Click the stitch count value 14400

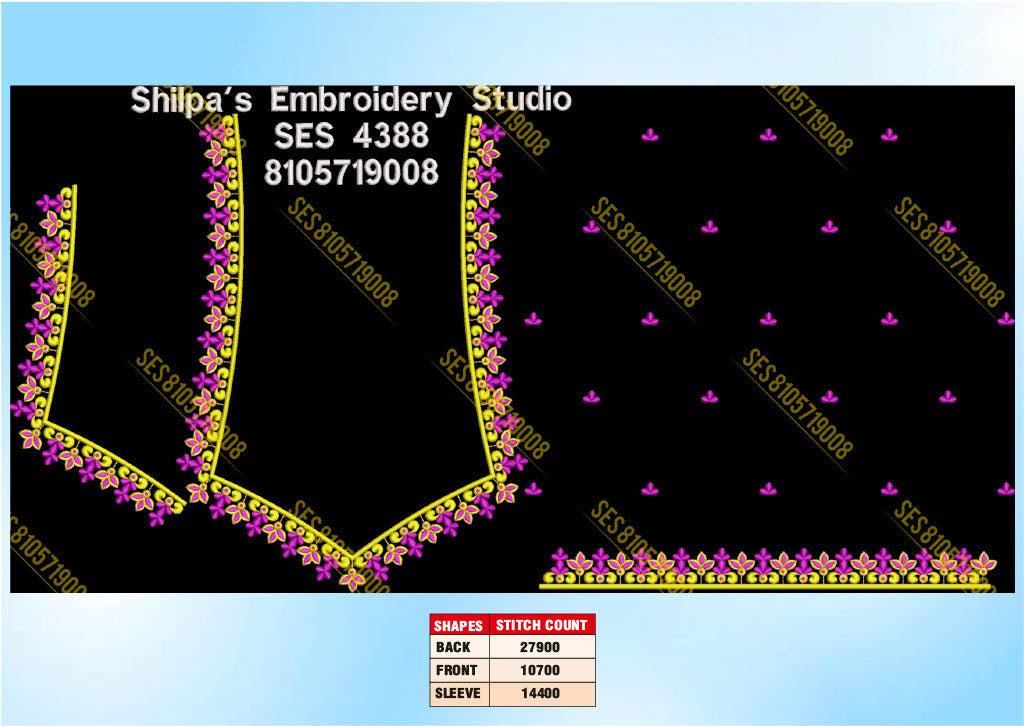(540, 693)
